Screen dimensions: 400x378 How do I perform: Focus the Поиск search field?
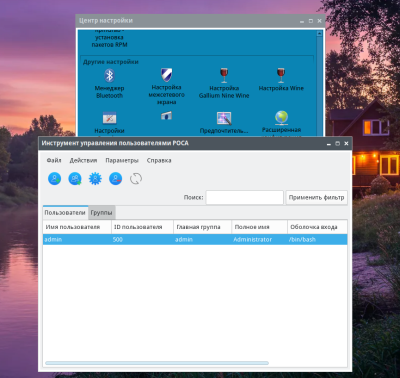pos(245,197)
